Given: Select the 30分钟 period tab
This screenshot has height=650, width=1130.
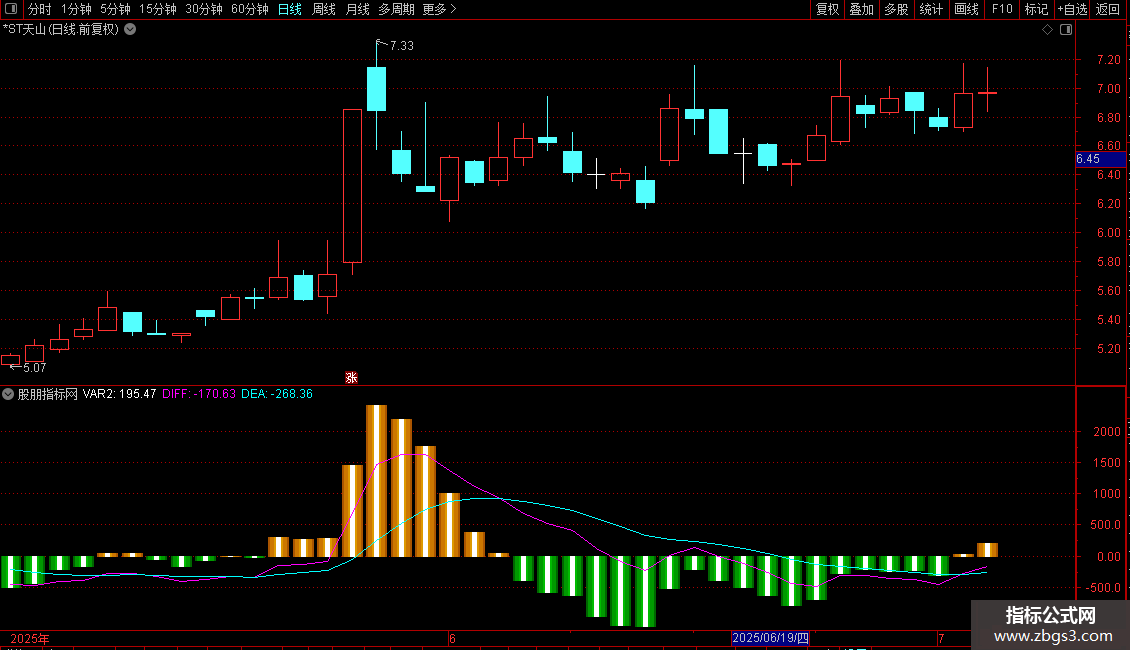Looking at the screenshot, I should [204, 9].
